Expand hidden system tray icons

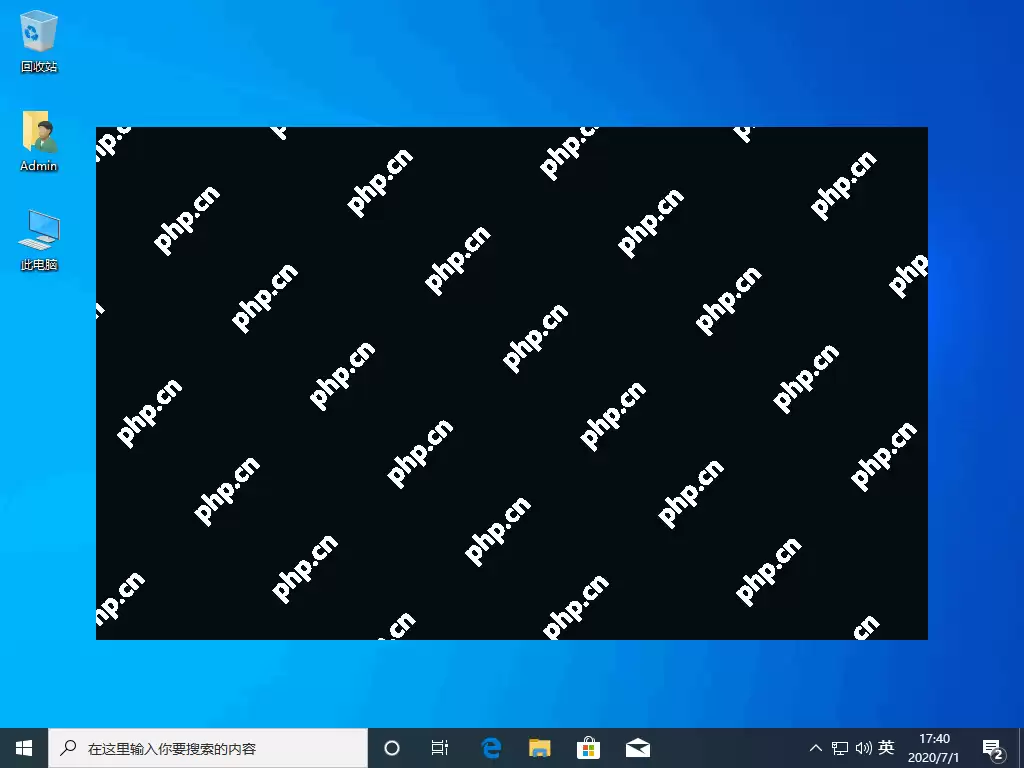tap(816, 747)
